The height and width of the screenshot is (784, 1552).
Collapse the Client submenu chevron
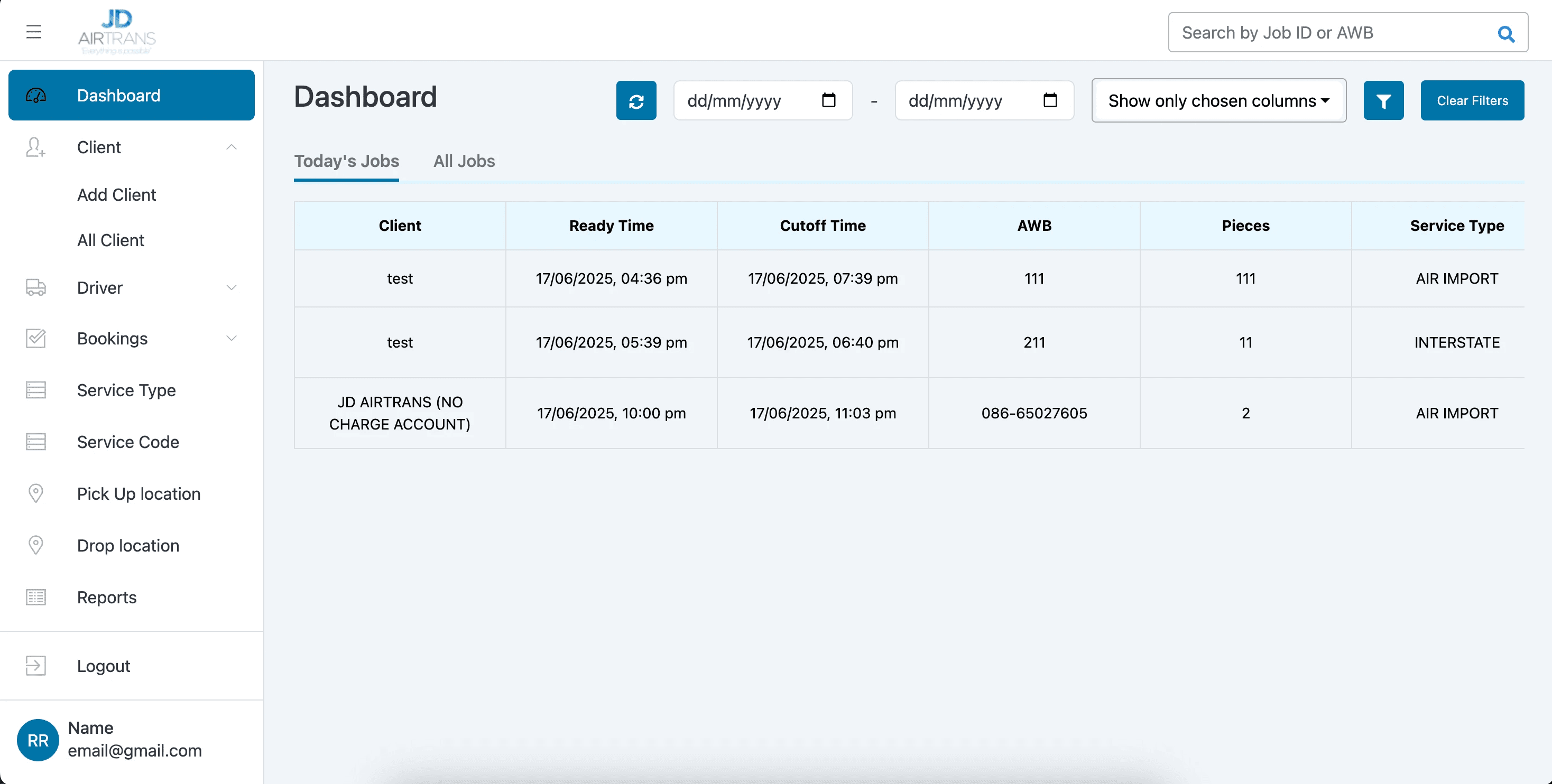[232, 147]
